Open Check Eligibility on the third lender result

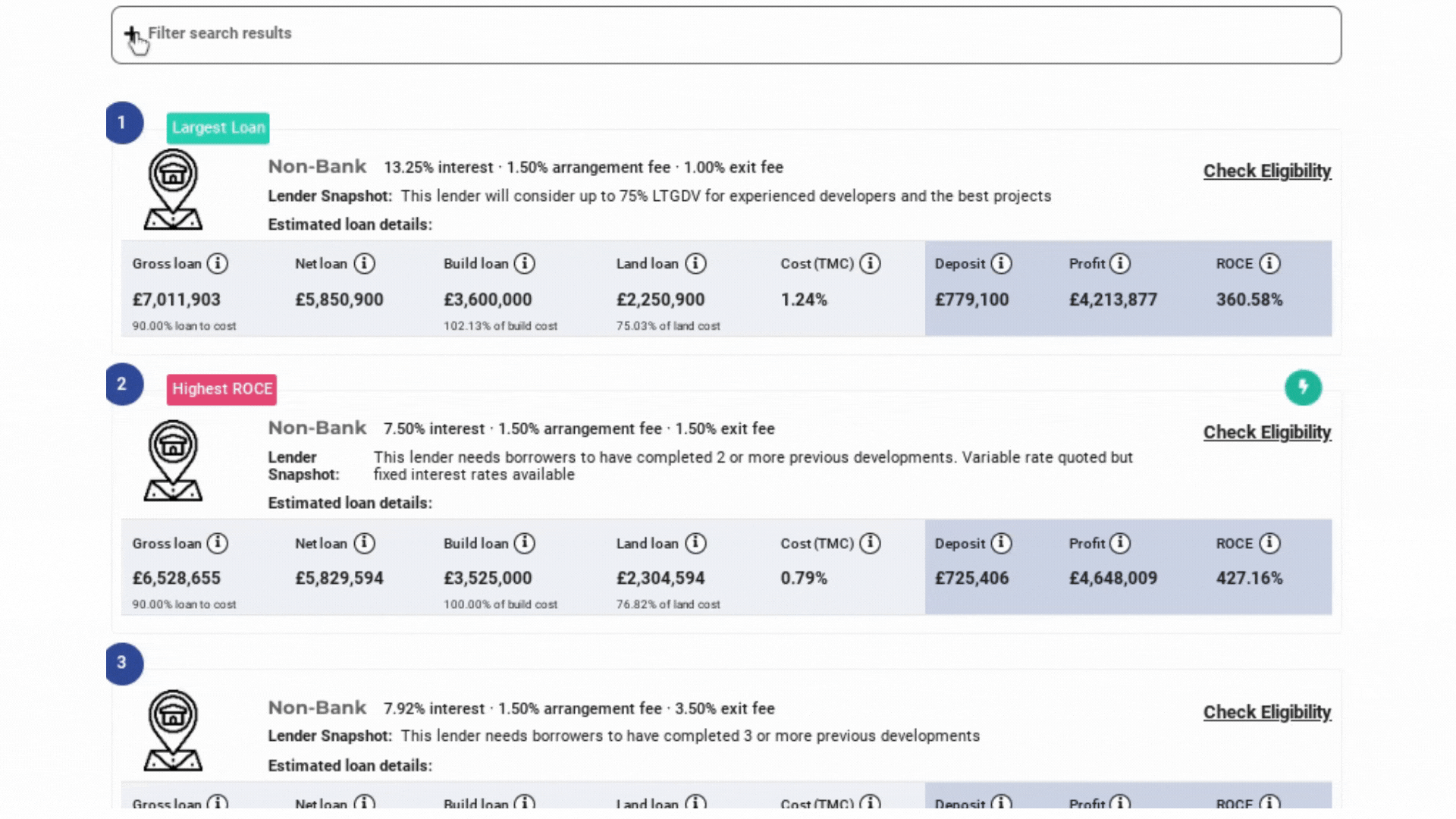point(1266,712)
